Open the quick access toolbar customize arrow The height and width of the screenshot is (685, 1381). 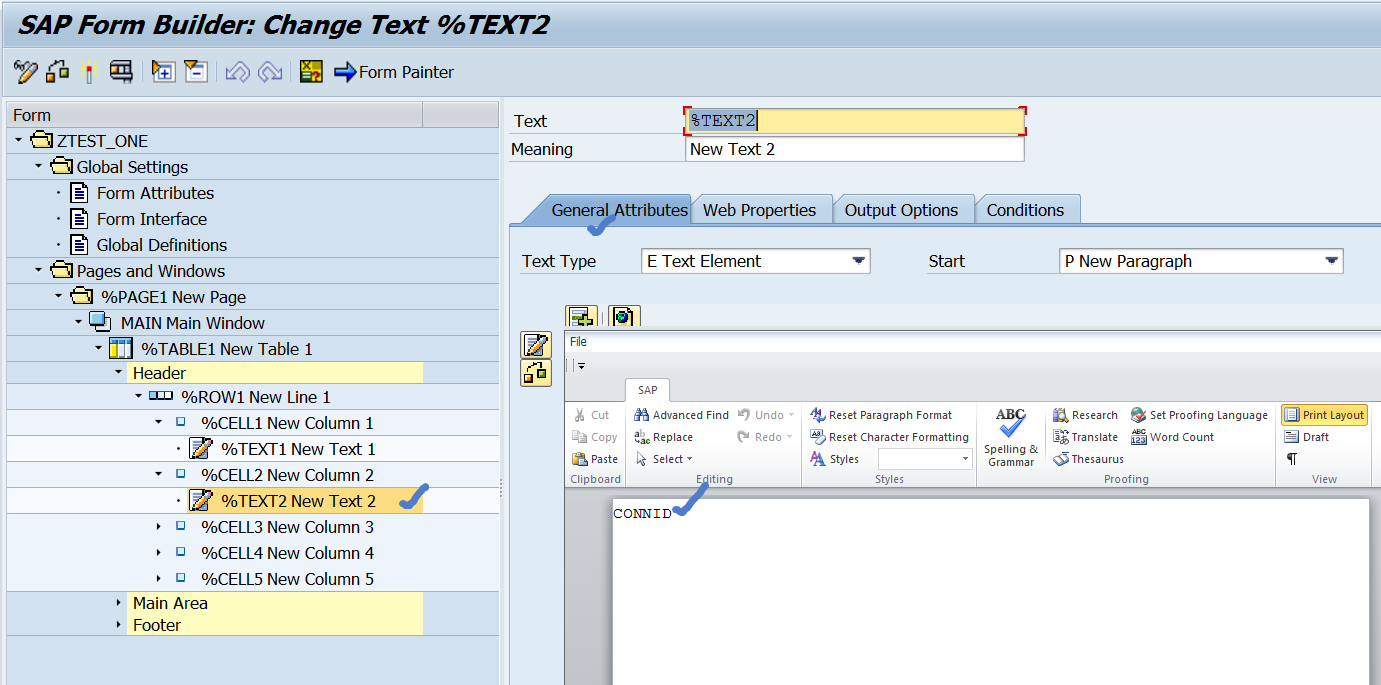point(582,367)
